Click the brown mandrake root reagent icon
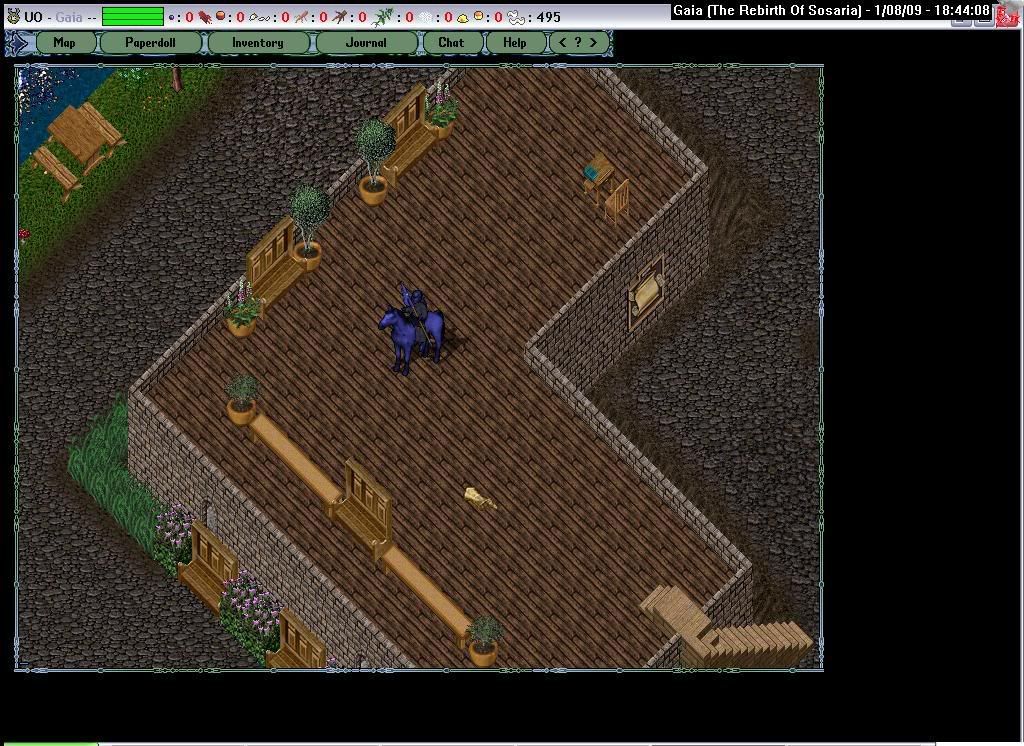1024x746 pixels. pyautogui.click(x=339, y=17)
